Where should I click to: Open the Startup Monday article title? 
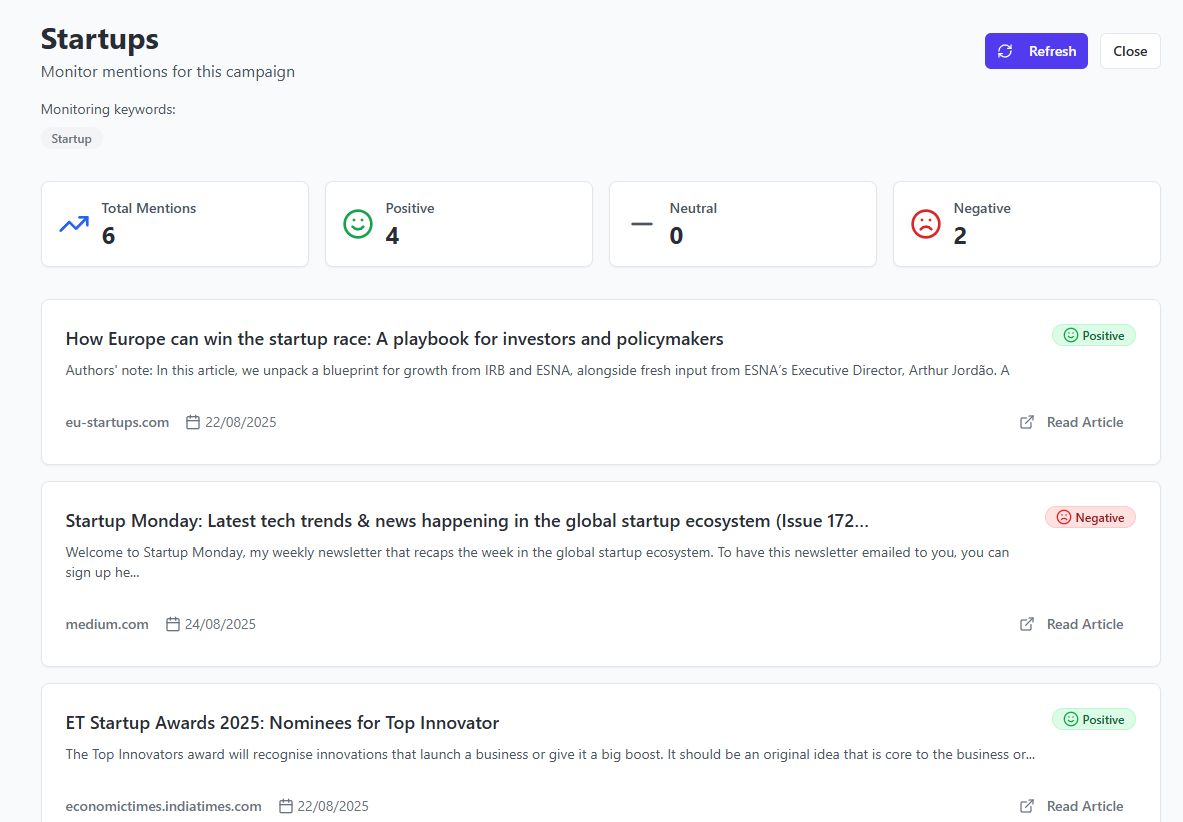click(x=466, y=520)
